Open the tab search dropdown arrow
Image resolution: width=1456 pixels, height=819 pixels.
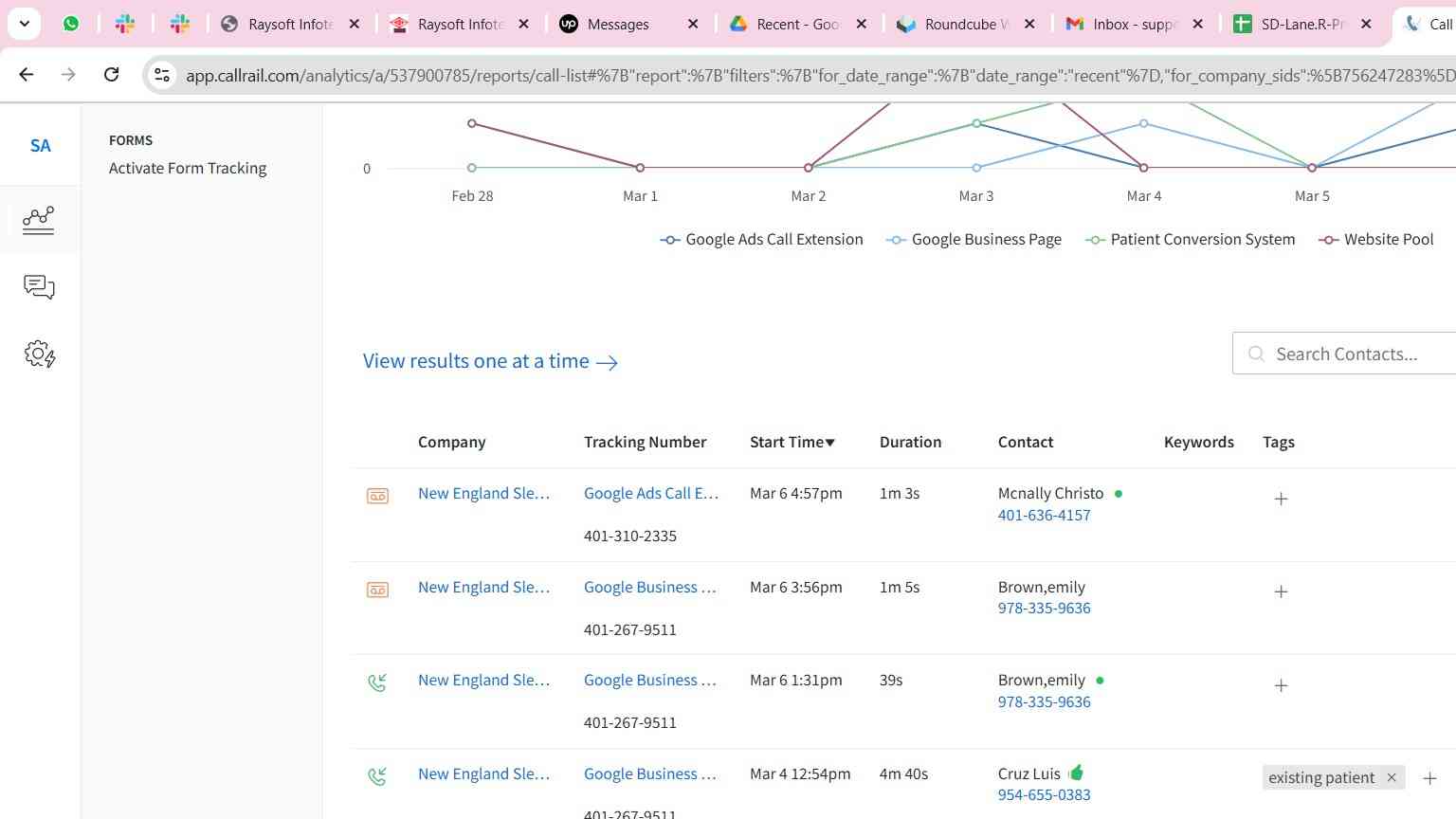(24, 24)
